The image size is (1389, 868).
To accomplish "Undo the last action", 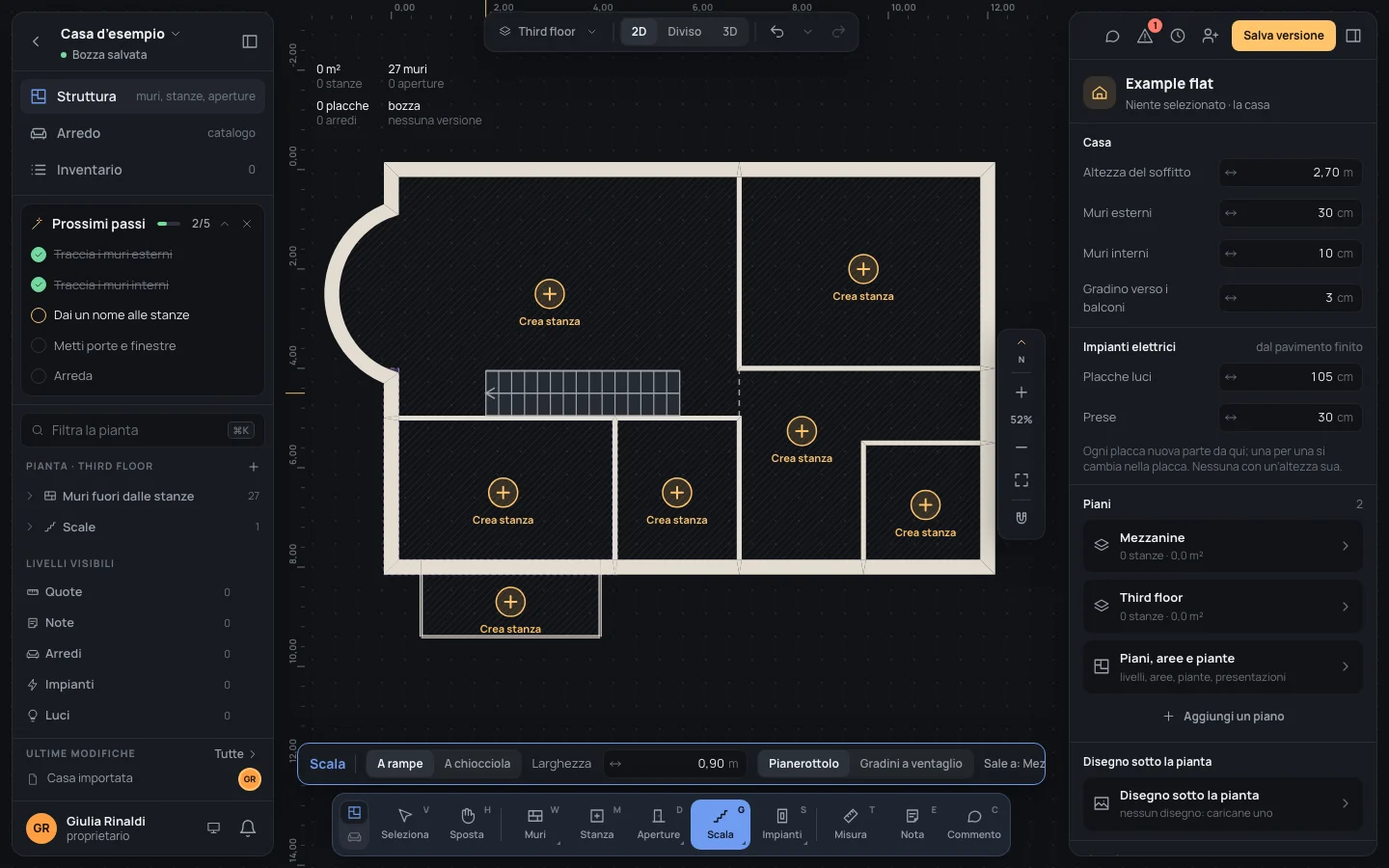I will 777,32.
